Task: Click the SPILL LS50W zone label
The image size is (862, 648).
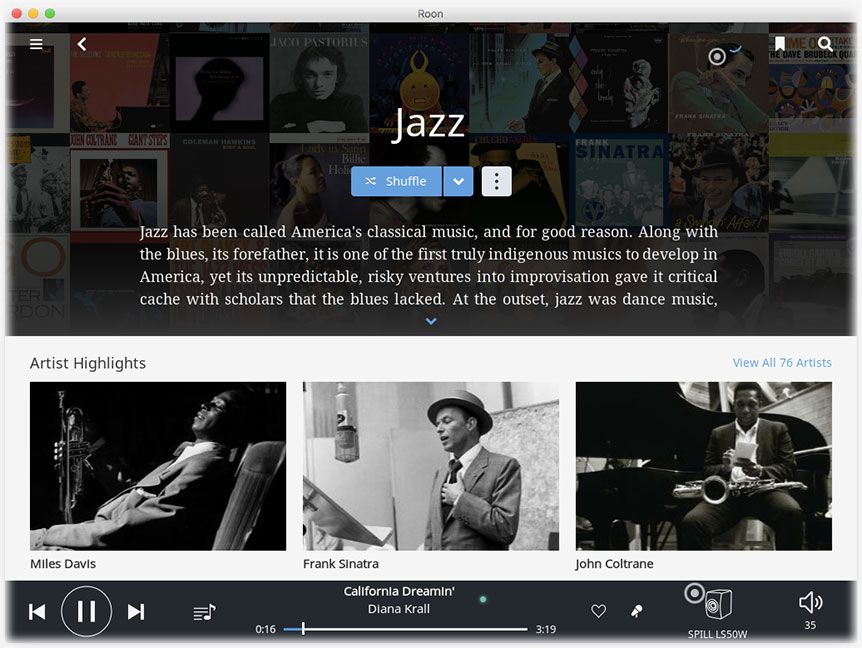Action: [717, 634]
